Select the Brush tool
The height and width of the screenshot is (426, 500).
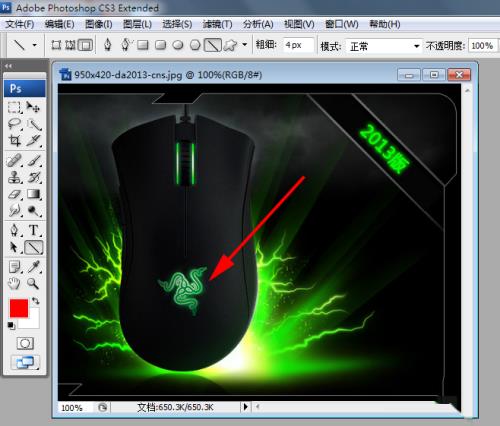[x=34, y=161]
